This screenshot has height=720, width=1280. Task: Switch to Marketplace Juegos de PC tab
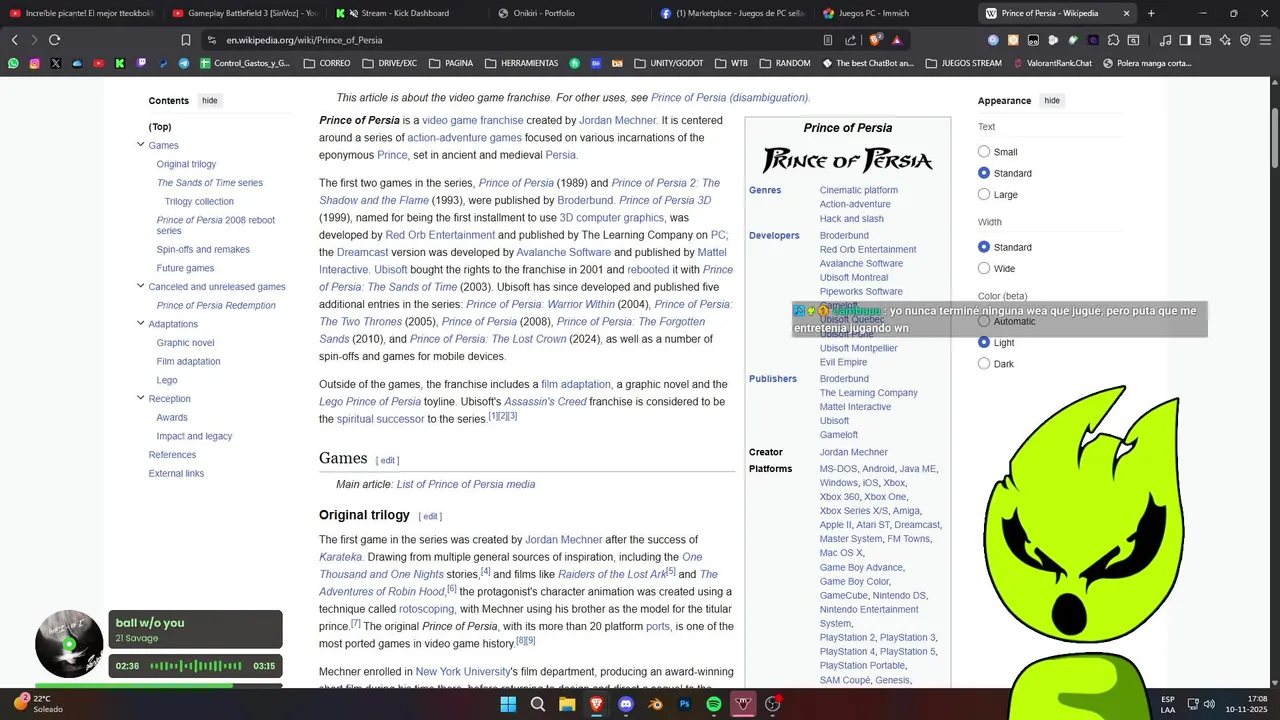(x=730, y=13)
